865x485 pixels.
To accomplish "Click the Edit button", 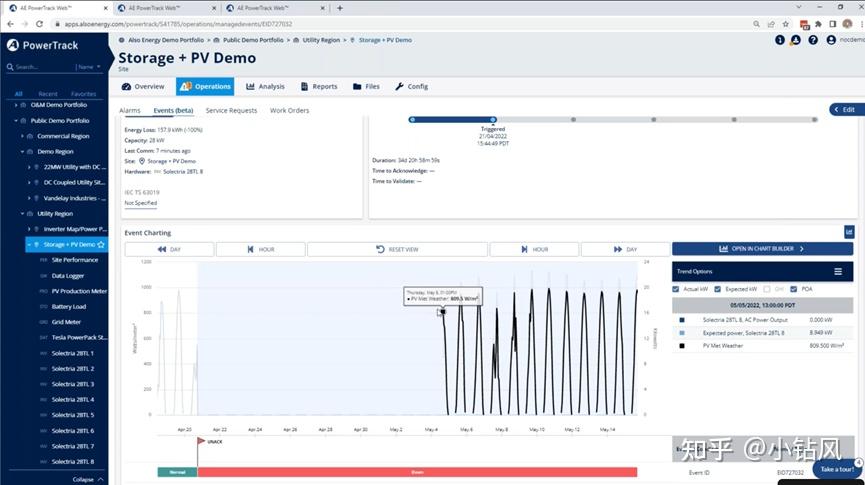I will [x=845, y=109].
